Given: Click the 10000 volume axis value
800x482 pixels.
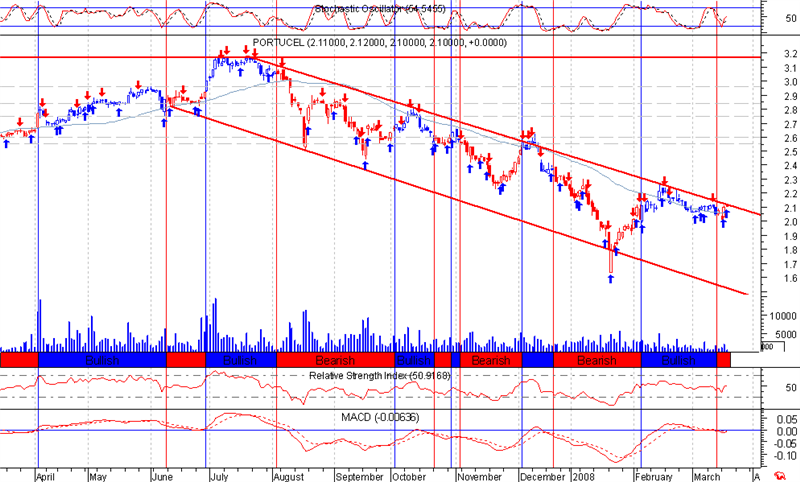Looking at the screenshot, I should (783, 316).
